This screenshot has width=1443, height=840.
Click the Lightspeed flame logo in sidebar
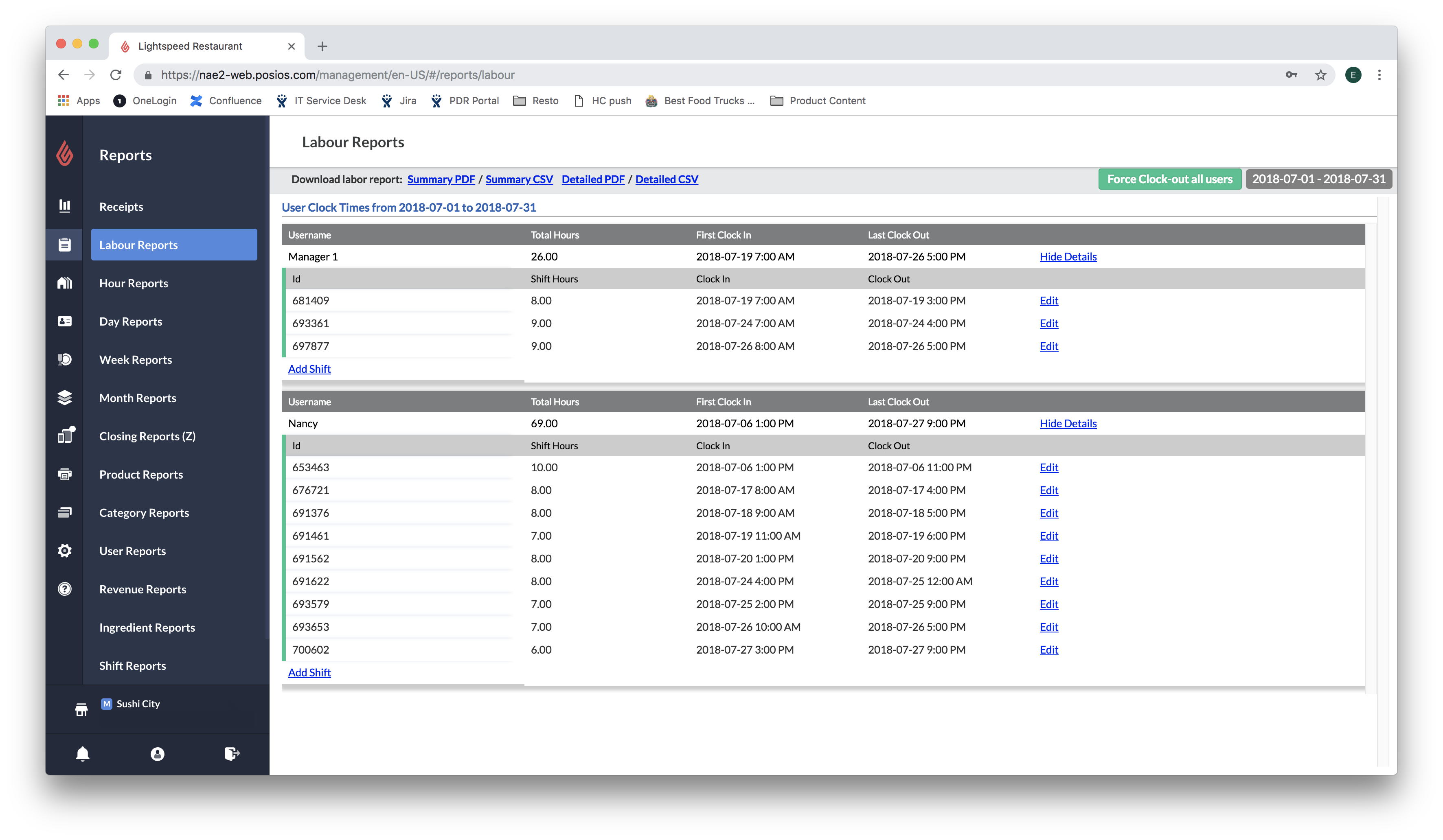(x=65, y=154)
